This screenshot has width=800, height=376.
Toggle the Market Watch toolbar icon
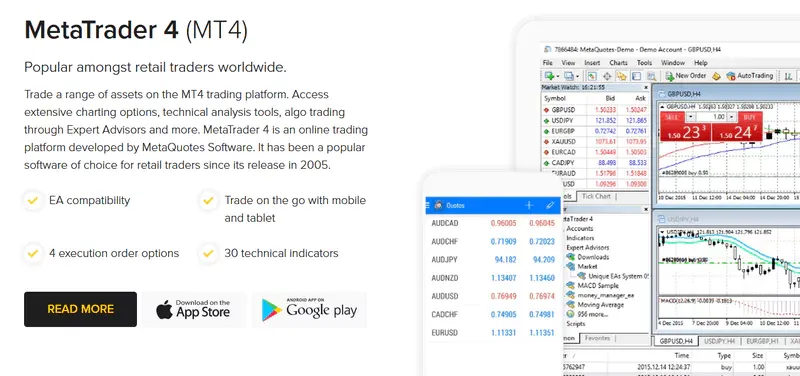592,77
